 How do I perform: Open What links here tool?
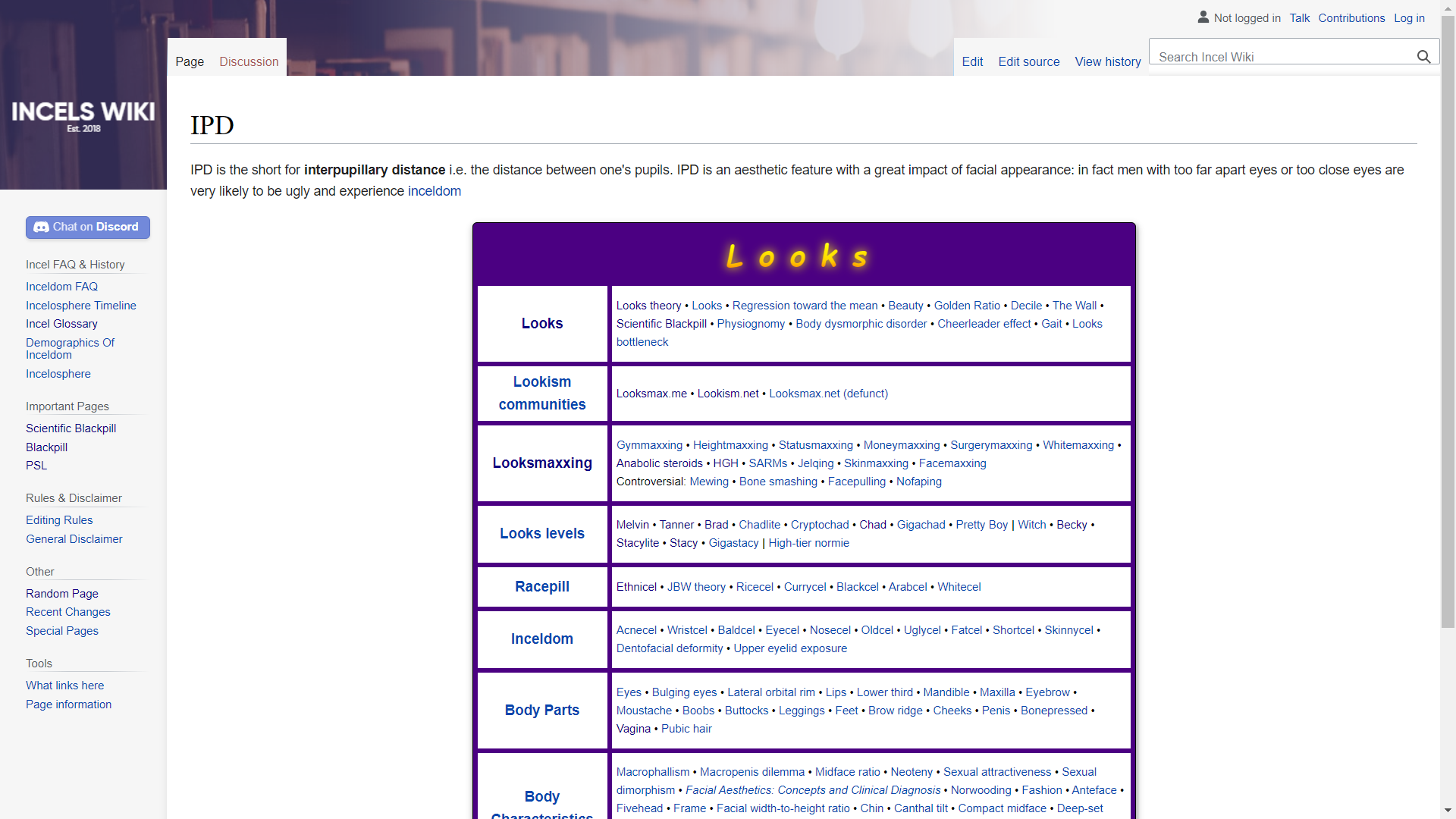pos(64,686)
